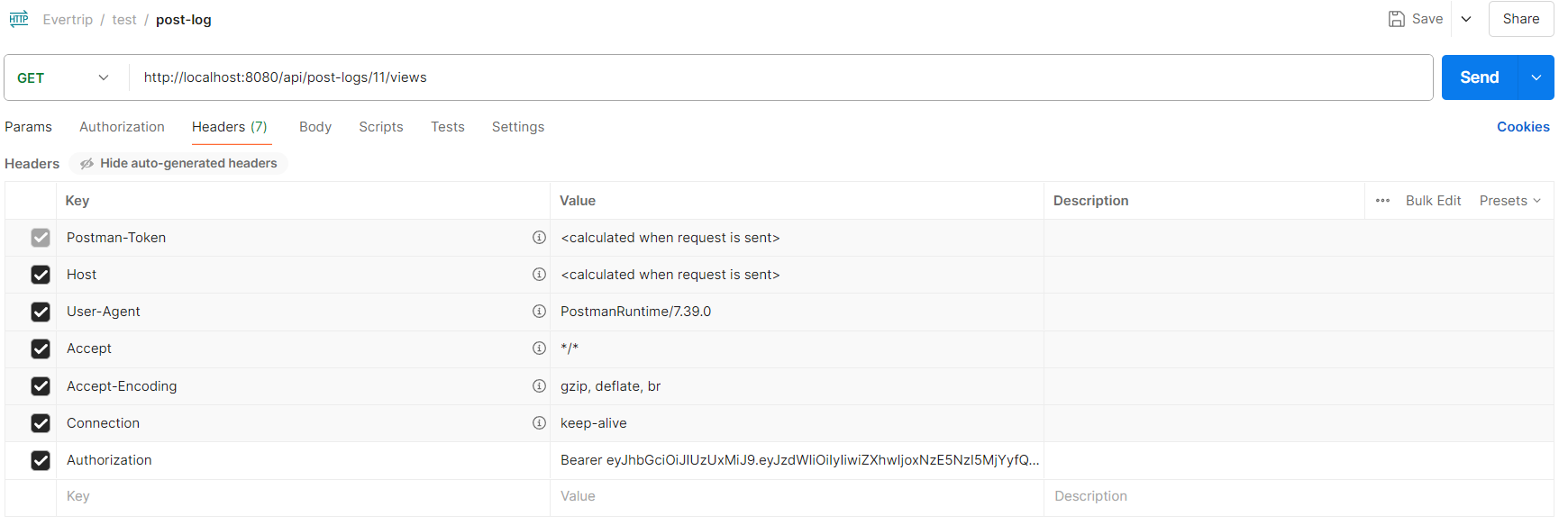Click the Save disk icon
The image size is (1568, 525).
1396,19
